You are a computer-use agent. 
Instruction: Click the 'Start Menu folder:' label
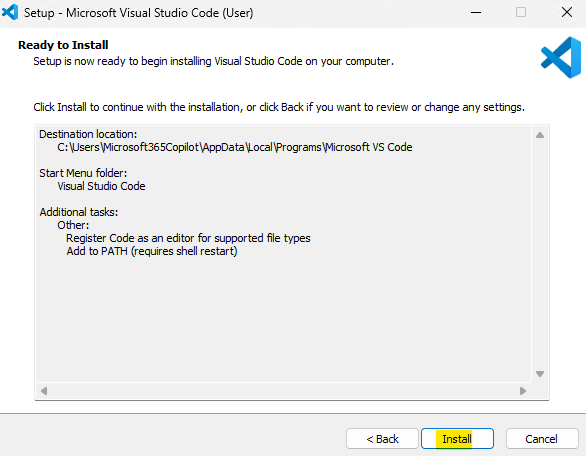[x=83, y=173]
